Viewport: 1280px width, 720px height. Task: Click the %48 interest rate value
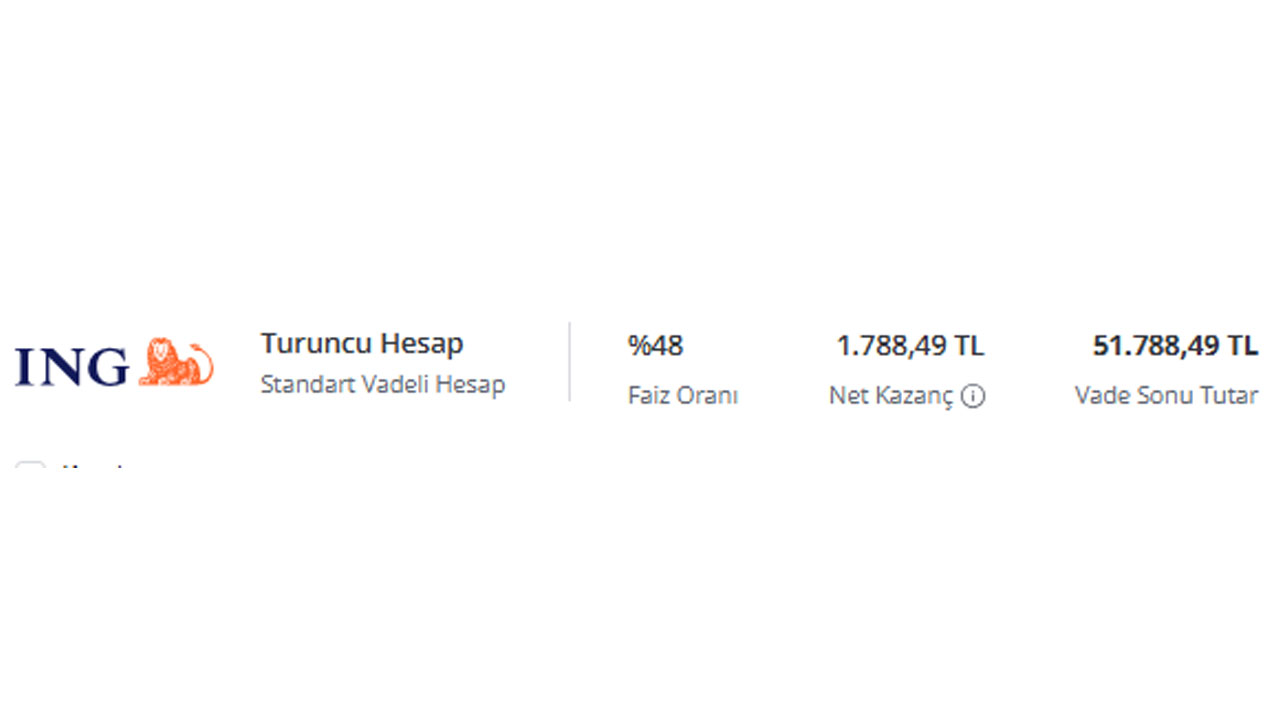tap(655, 346)
